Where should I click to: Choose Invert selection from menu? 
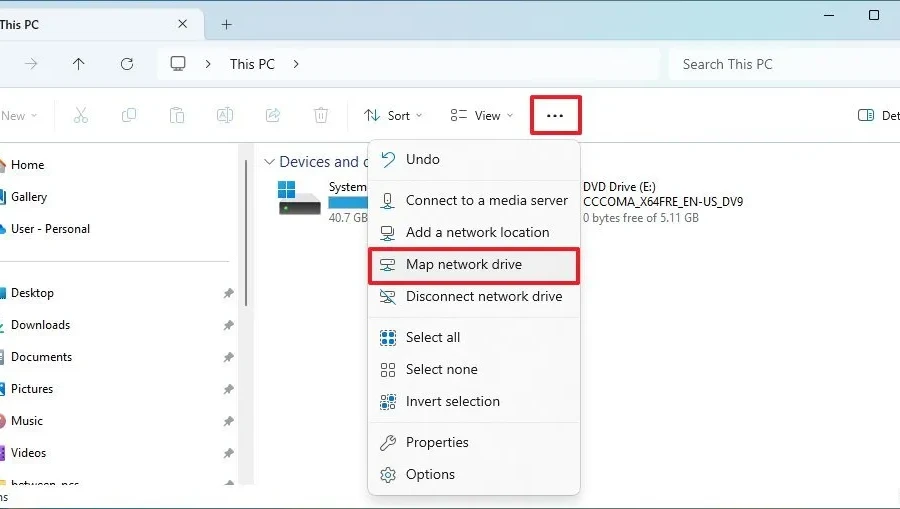pyautogui.click(x=474, y=402)
